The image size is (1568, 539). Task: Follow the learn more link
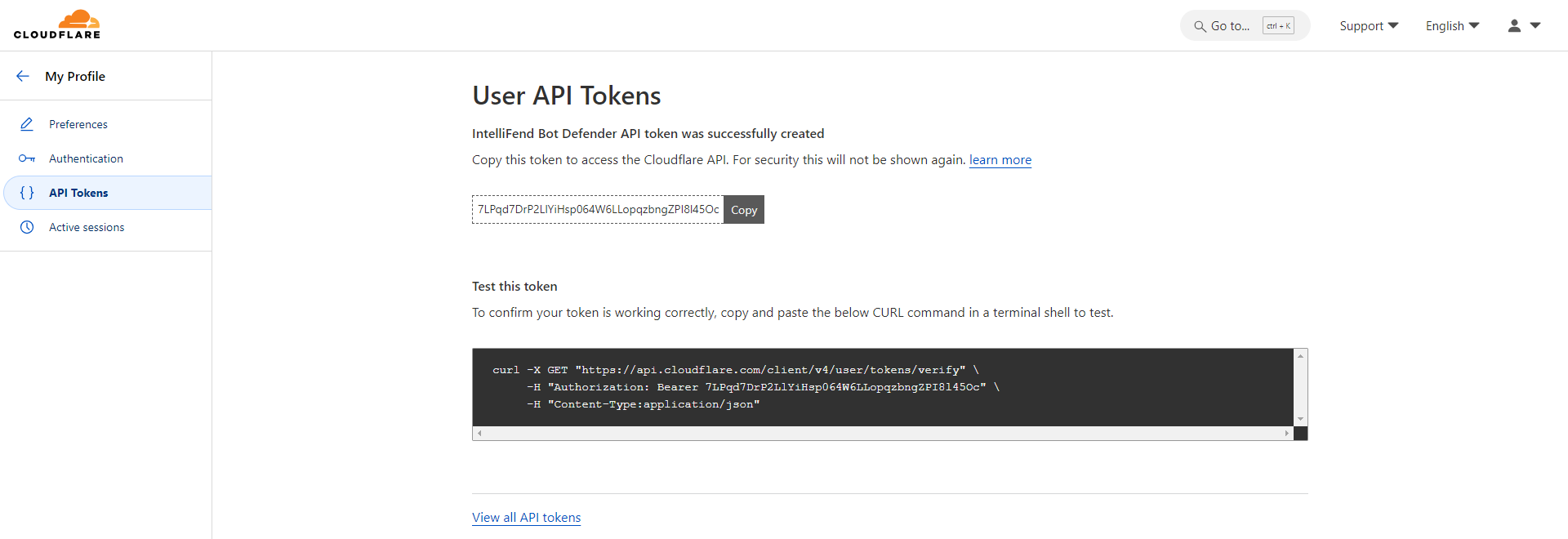coord(1000,160)
